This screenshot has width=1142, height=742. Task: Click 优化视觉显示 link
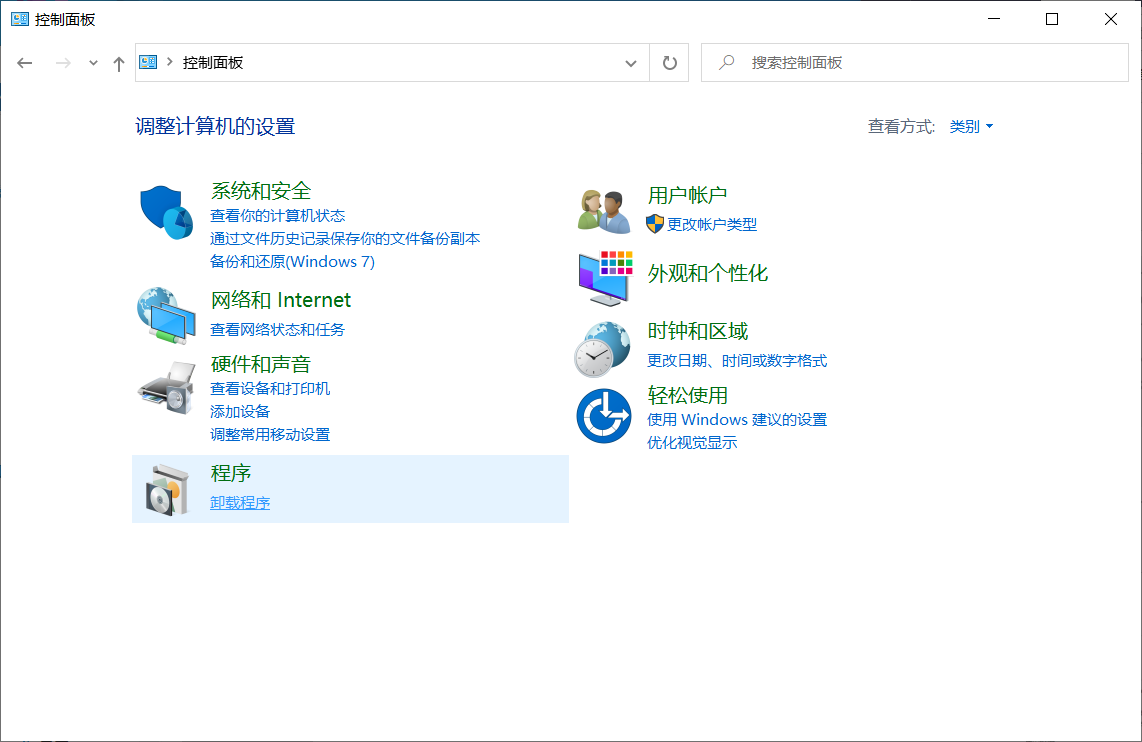[x=692, y=443]
